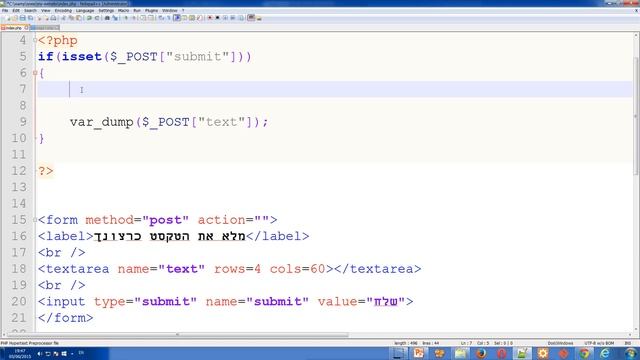
Task: Open Google Chrome from the taskbar
Action: pos(584,353)
